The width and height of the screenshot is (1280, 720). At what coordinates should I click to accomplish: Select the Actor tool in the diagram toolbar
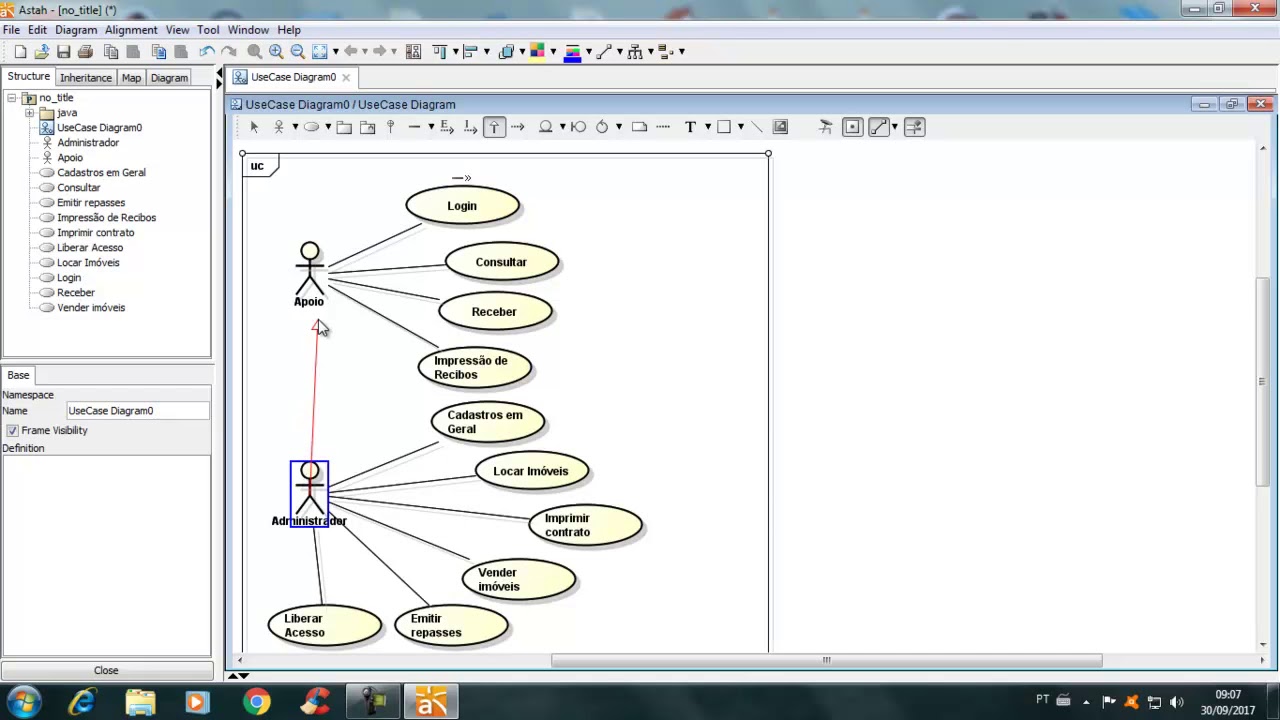[x=279, y=127]
